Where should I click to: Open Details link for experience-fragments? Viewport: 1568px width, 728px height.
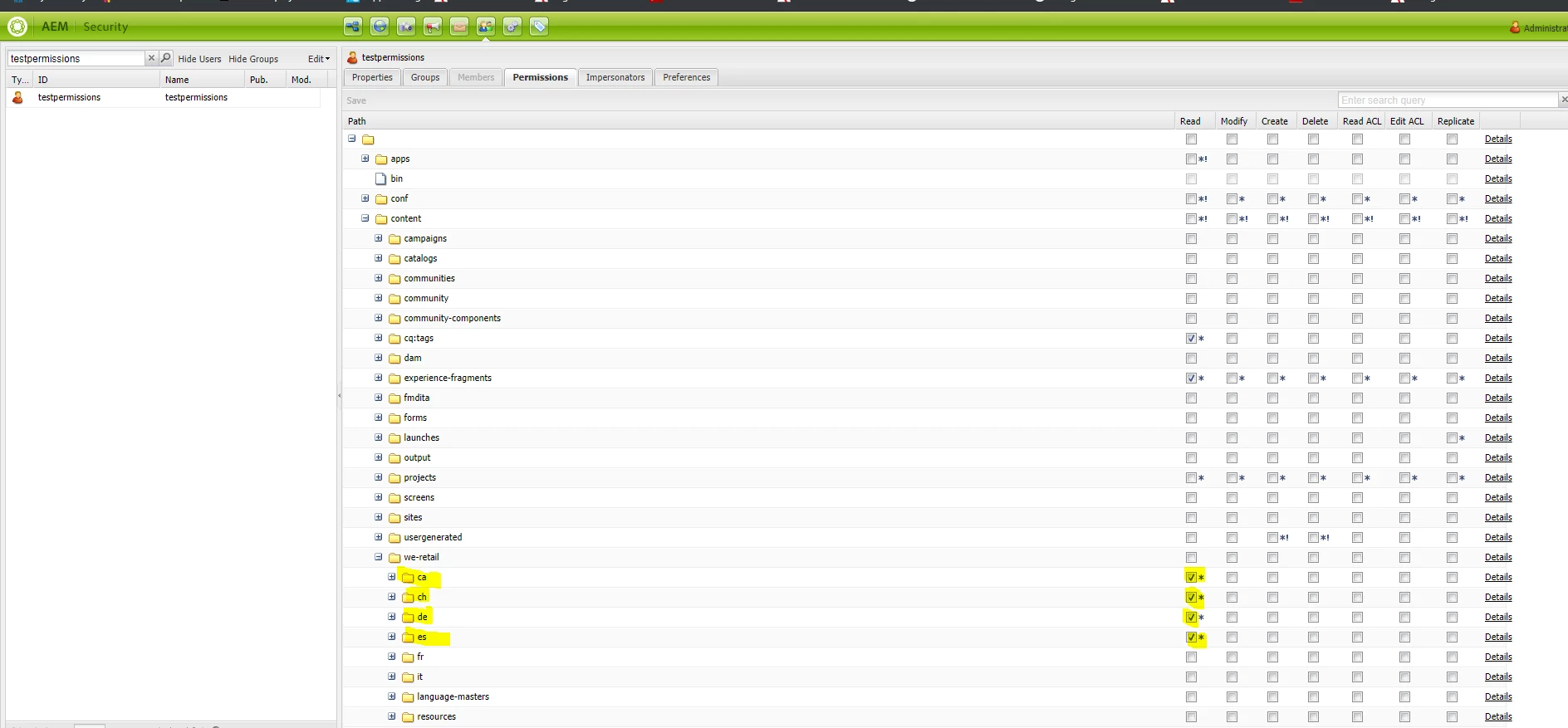coord(1498,378)
